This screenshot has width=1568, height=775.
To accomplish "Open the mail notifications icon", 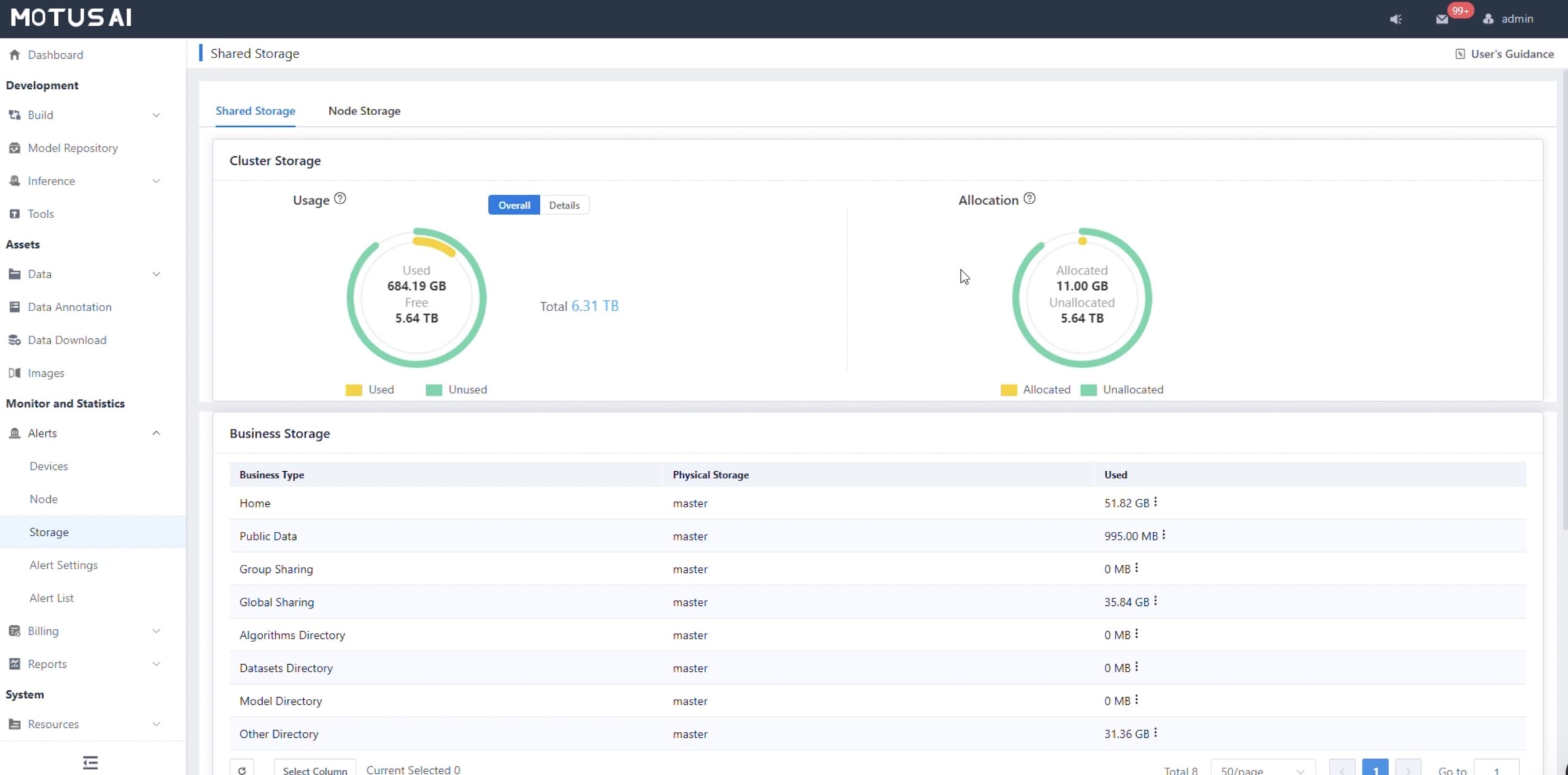I will 1442,19.
